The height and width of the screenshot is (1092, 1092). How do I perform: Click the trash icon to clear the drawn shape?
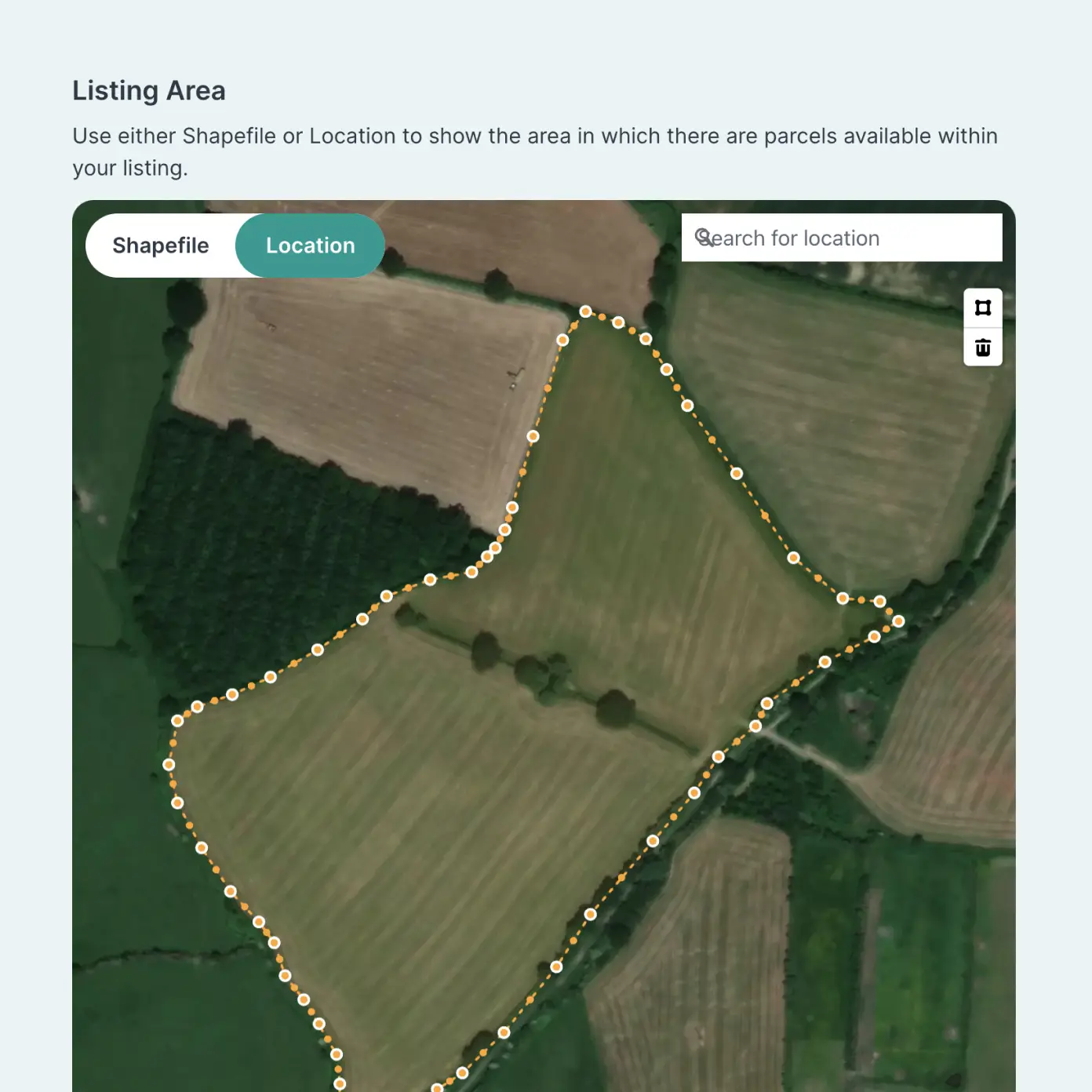point(983,346)
